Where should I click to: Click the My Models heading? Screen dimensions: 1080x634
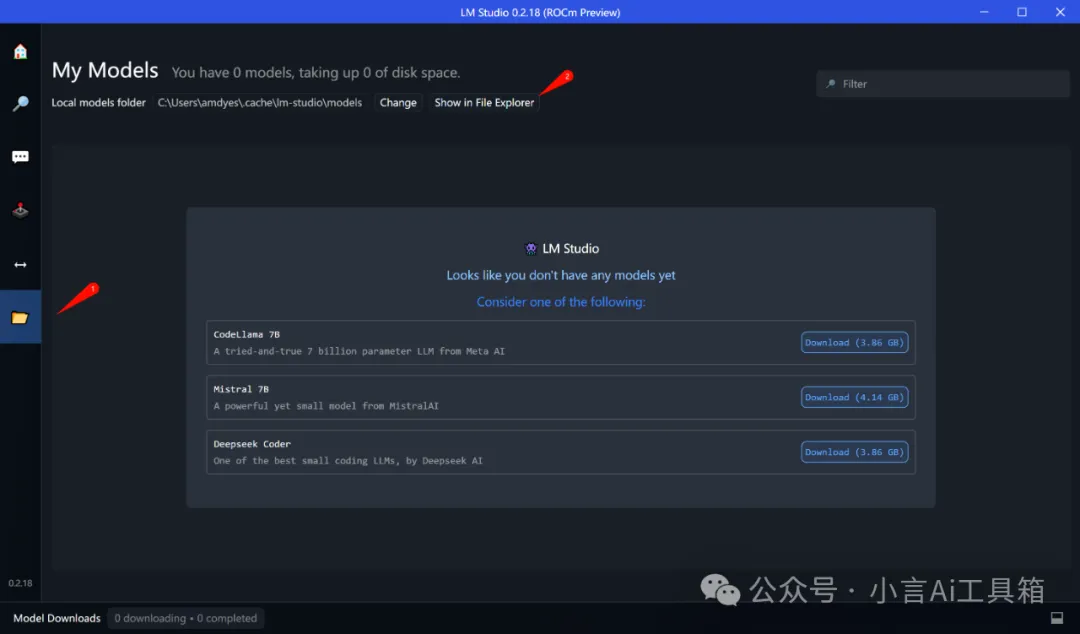tap(105, 70)
